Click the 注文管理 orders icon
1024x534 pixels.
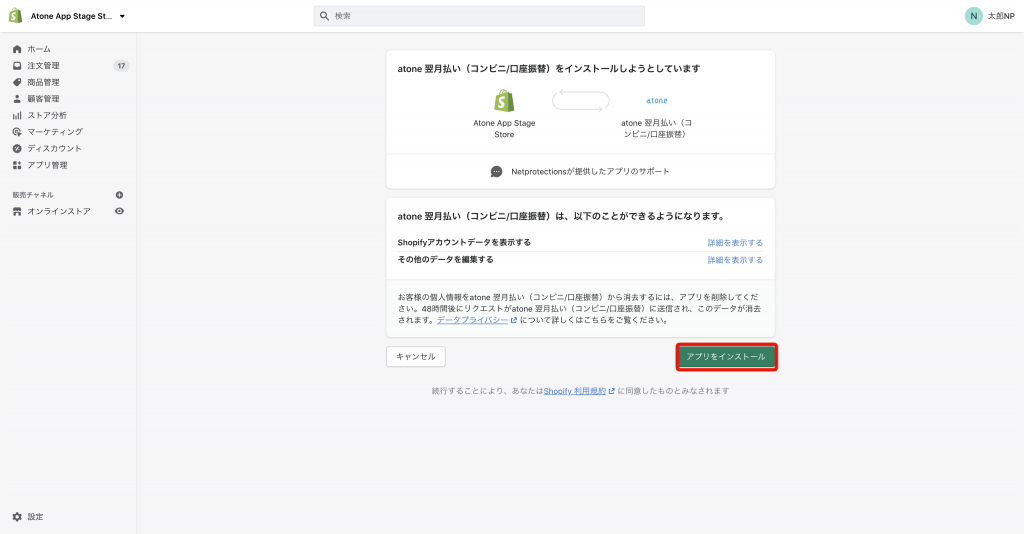click(17, 65)
